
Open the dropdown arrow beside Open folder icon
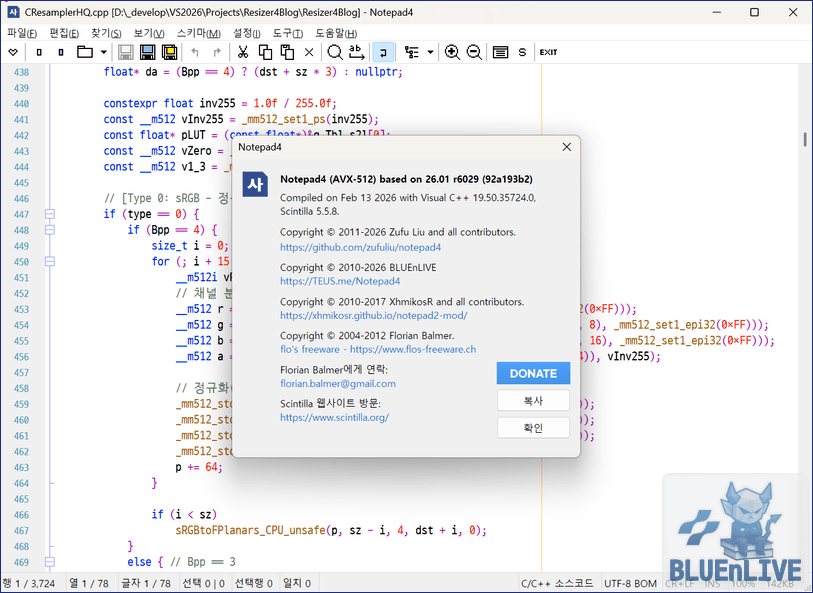[102, 52]
